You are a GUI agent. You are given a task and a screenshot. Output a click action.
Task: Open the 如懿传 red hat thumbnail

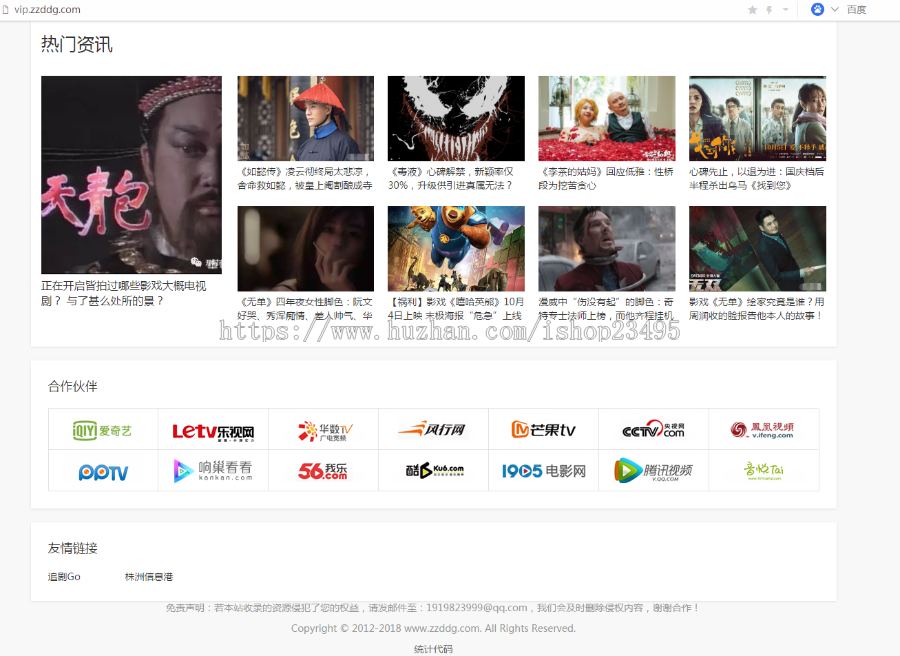click(305, 118)
